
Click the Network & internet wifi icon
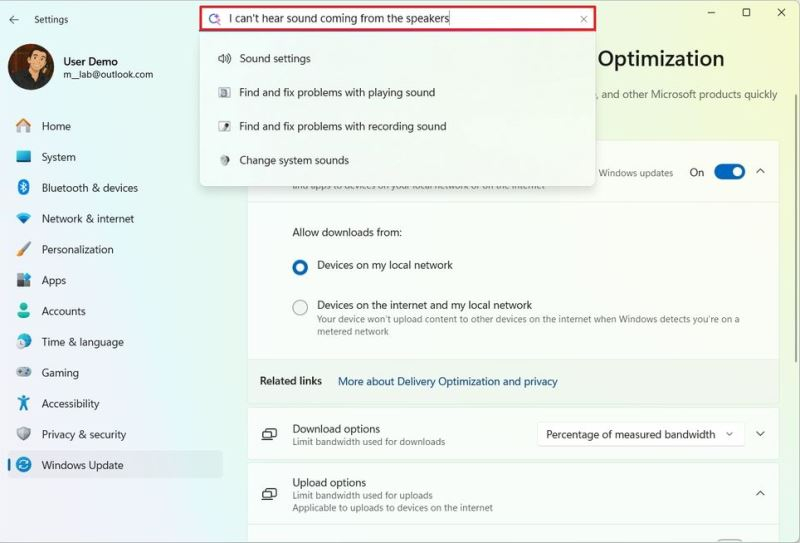pos(24,219)
